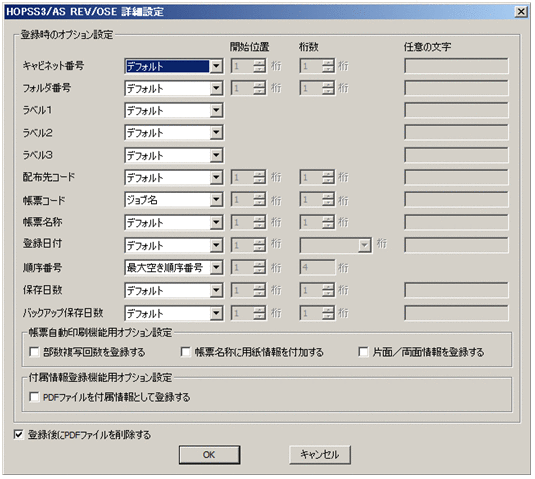Click キャビネット番号 digits count spinner
Viewport: 535px width, 479px height.
317,66
